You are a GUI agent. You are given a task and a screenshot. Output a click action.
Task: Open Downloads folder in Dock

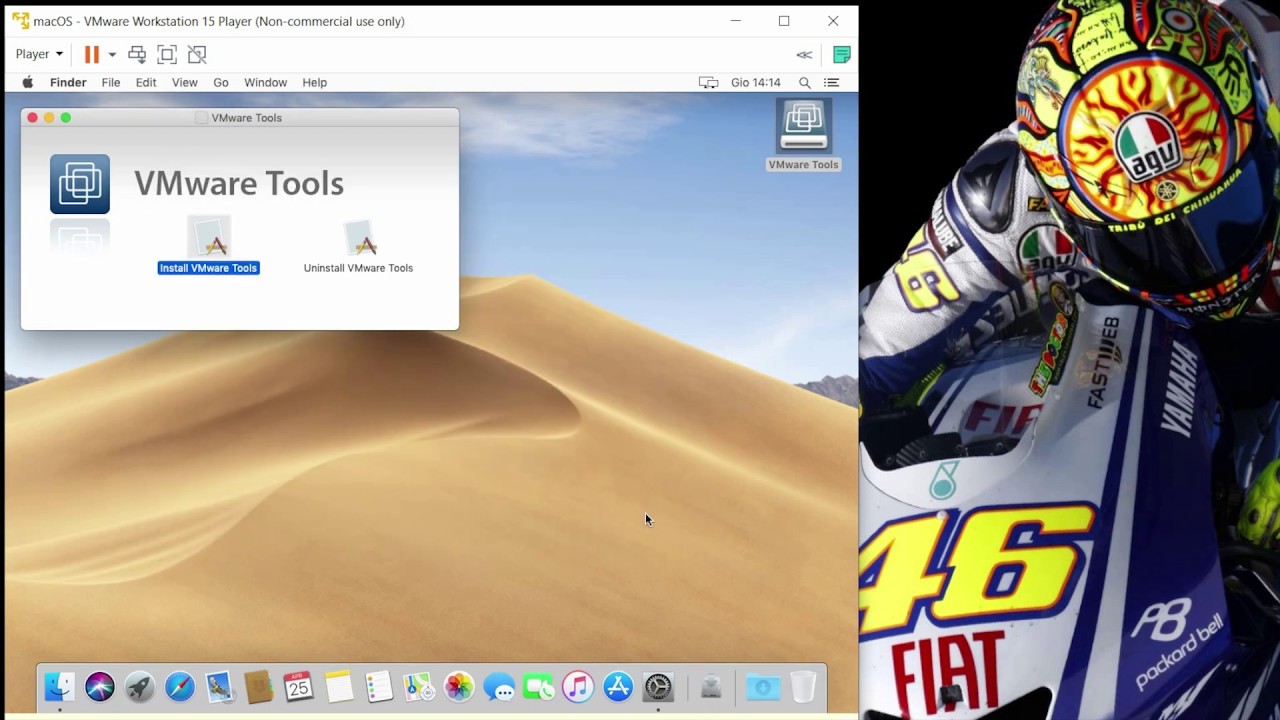[x=763, y=687]
